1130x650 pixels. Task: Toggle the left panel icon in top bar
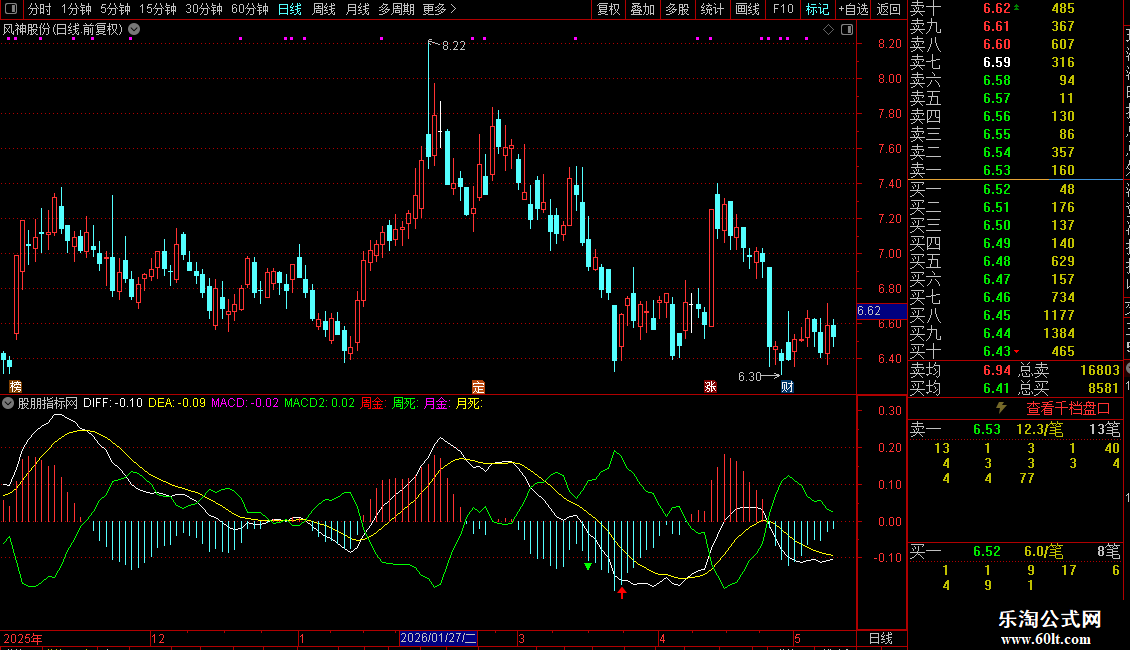(x=12, y=9)
